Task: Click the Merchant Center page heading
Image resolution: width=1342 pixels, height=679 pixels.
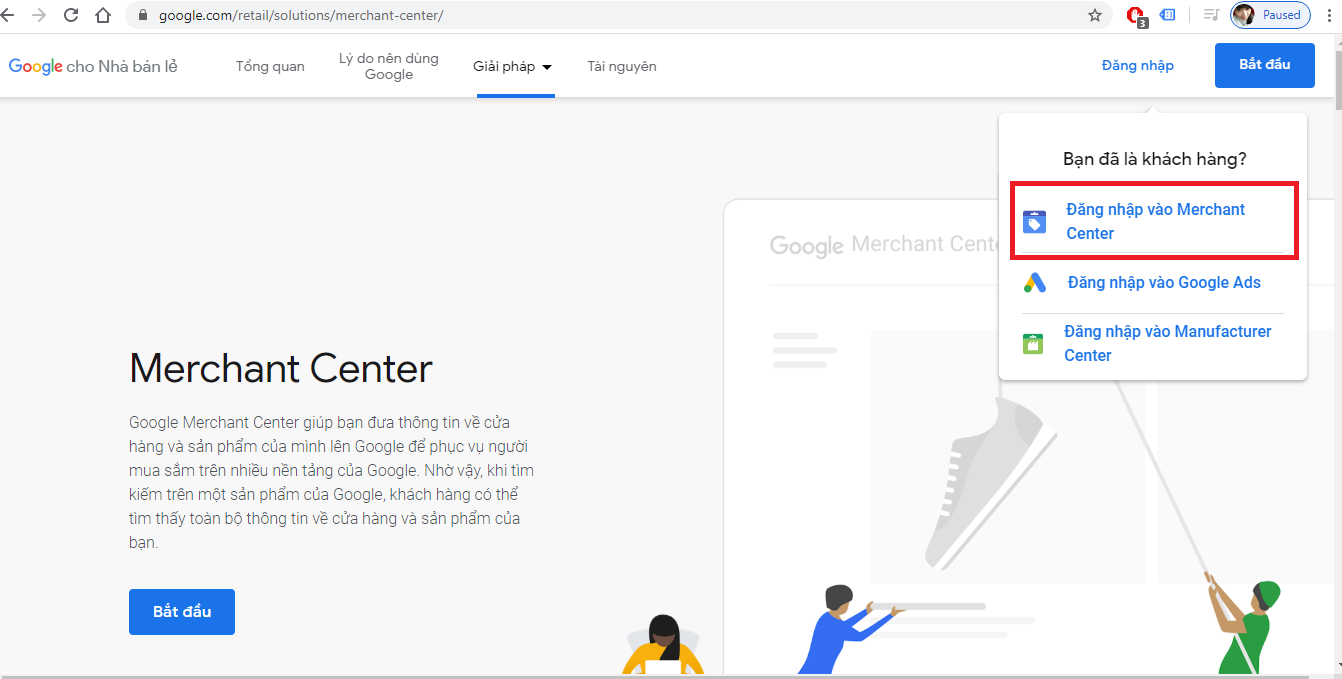Action: pos(281,369)
